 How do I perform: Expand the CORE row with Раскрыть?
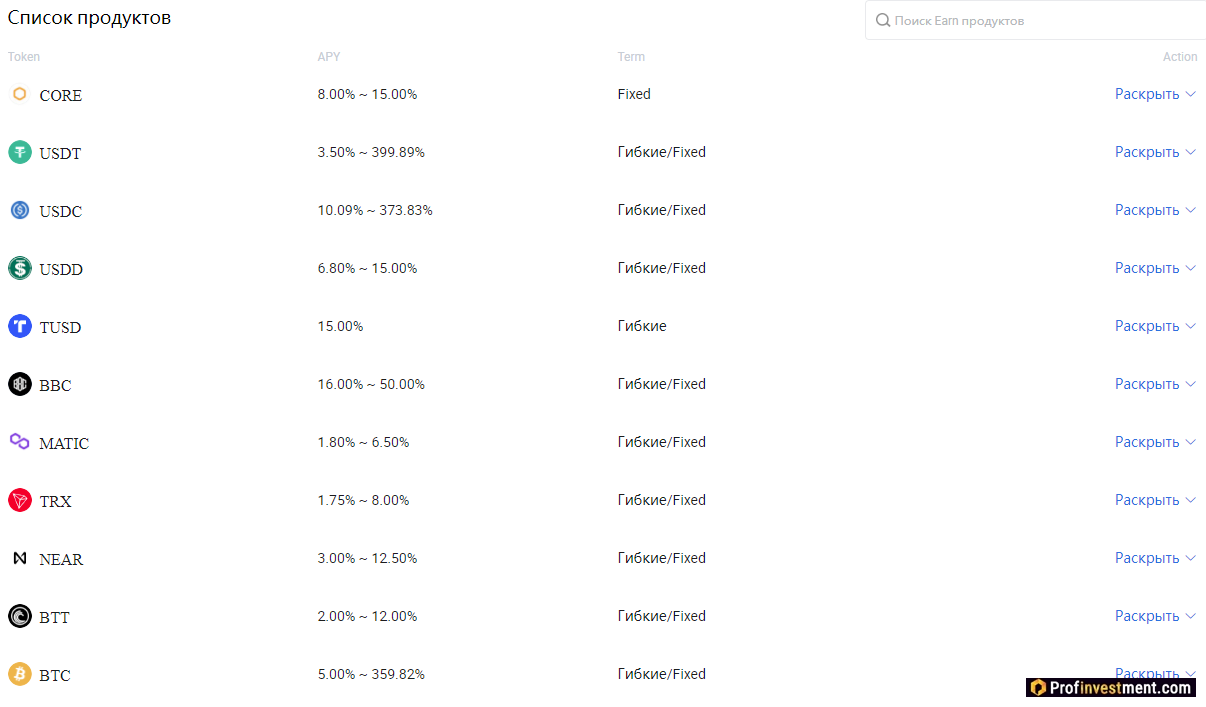[1155, 94]
